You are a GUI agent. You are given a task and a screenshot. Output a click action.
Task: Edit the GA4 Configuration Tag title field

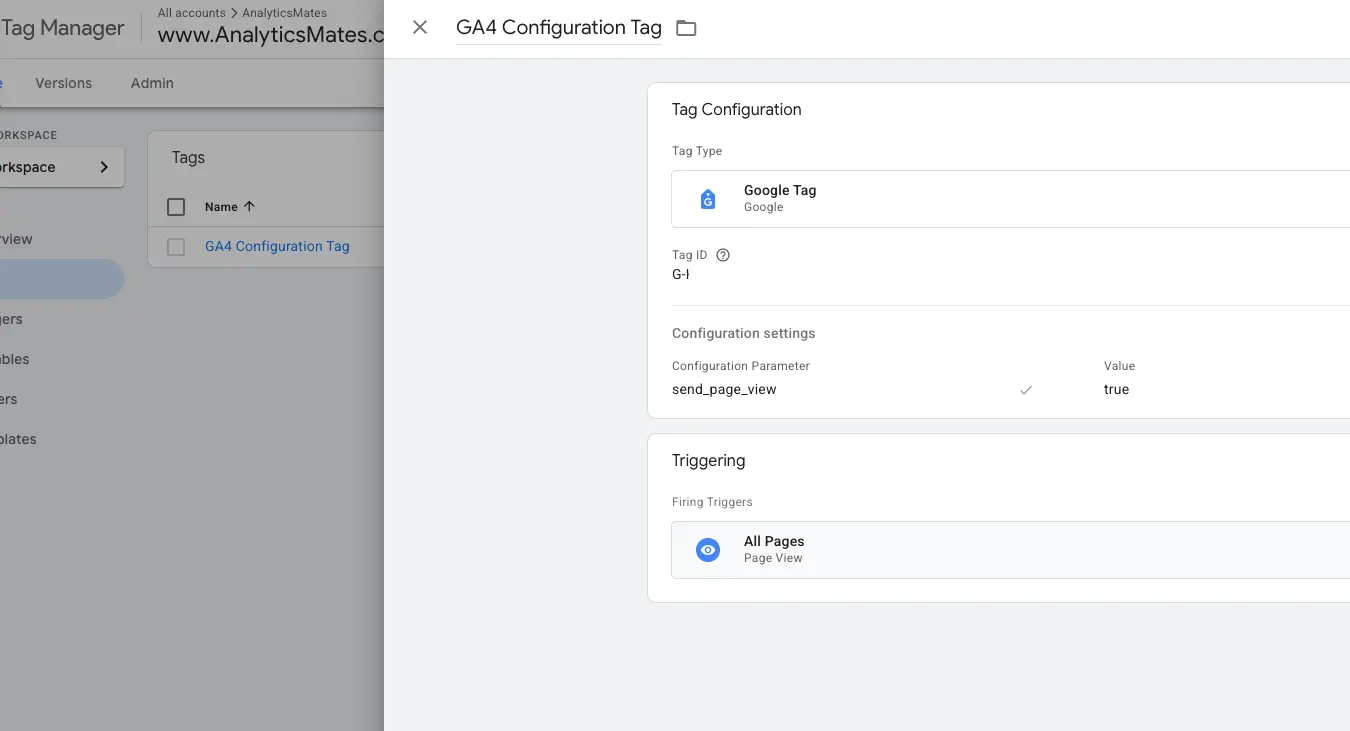559,28
